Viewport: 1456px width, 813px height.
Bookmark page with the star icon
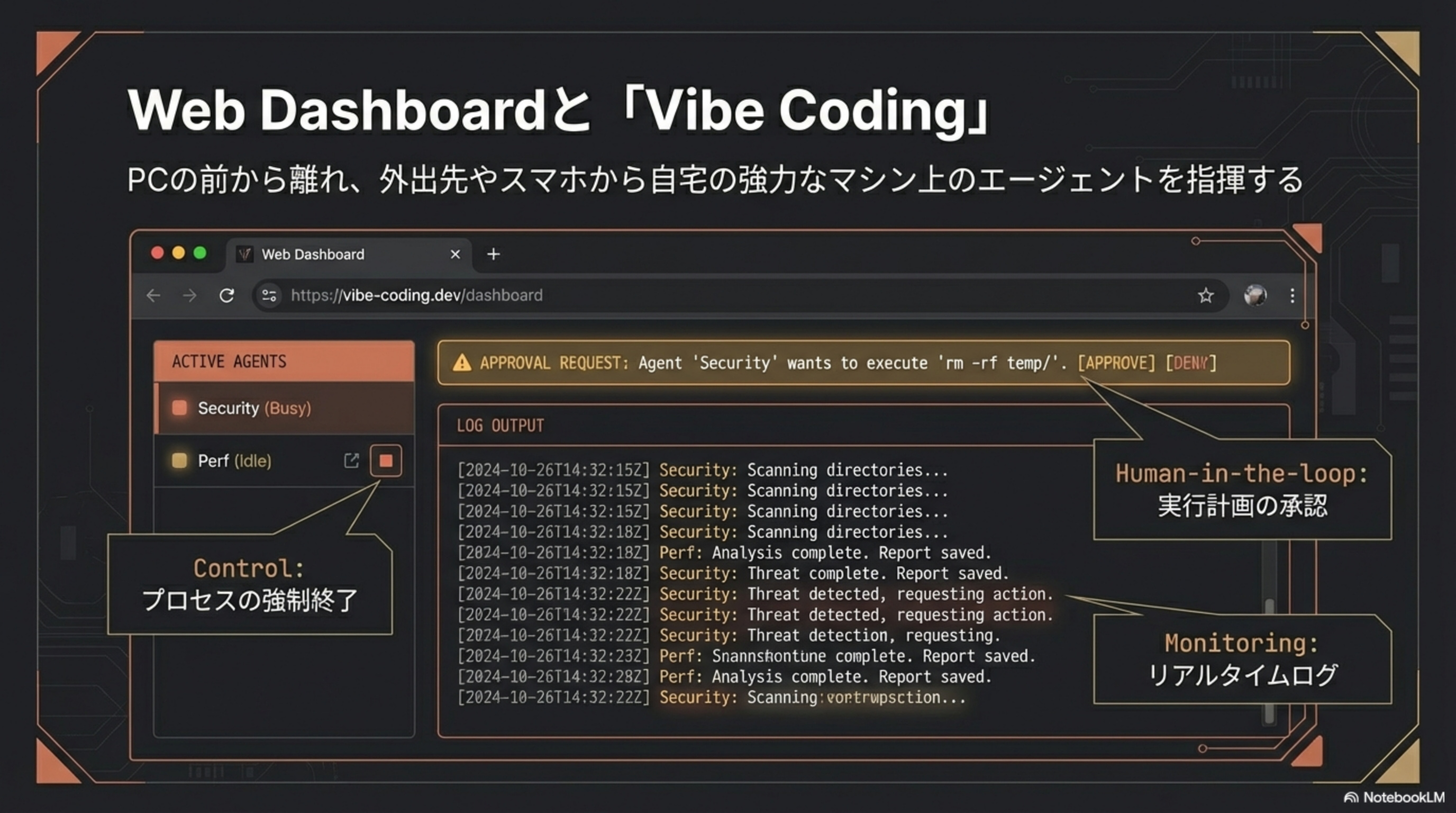[x=1205, y=295]
